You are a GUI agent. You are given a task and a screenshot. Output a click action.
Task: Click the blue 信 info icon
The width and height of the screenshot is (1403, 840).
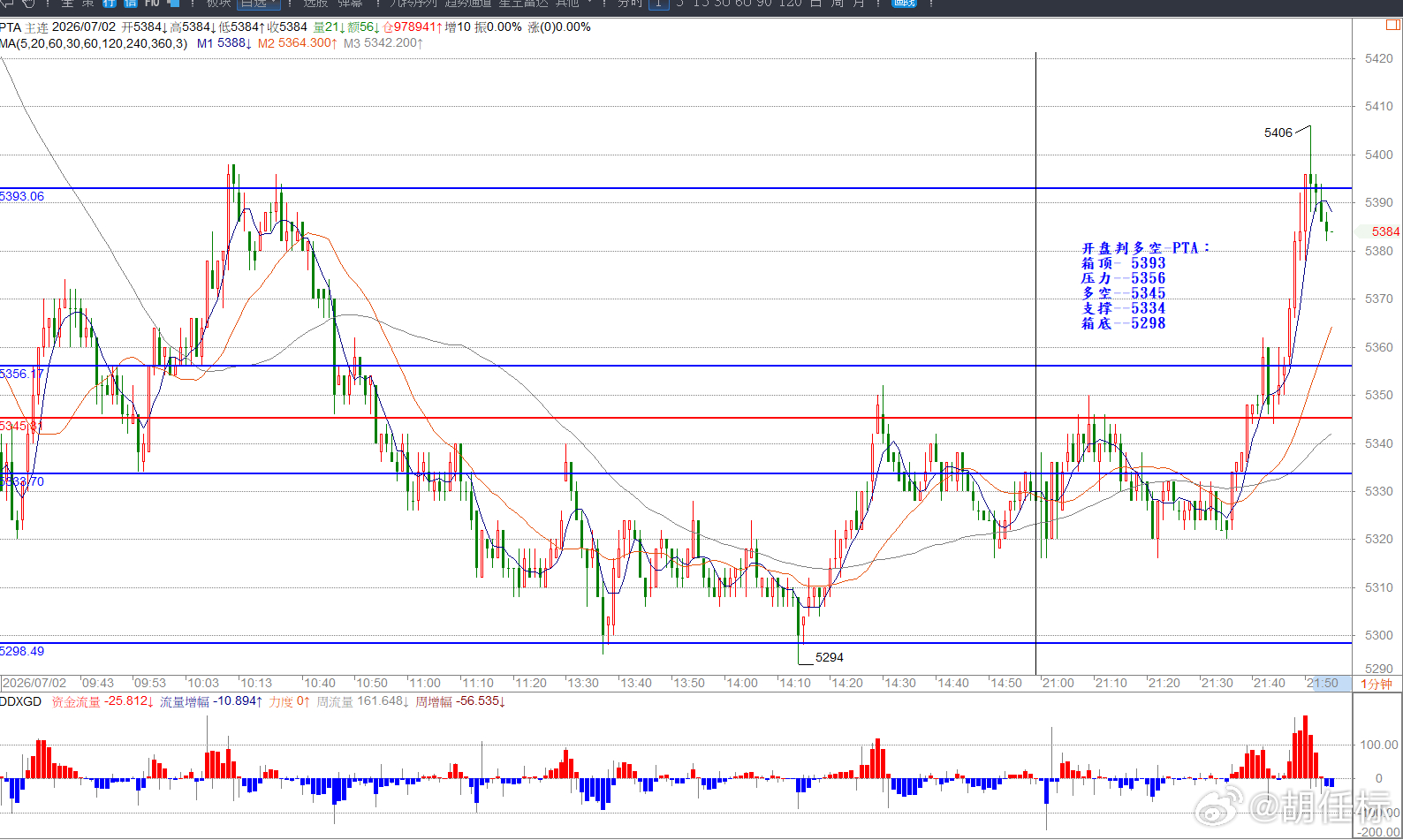(x=131, y=4)
